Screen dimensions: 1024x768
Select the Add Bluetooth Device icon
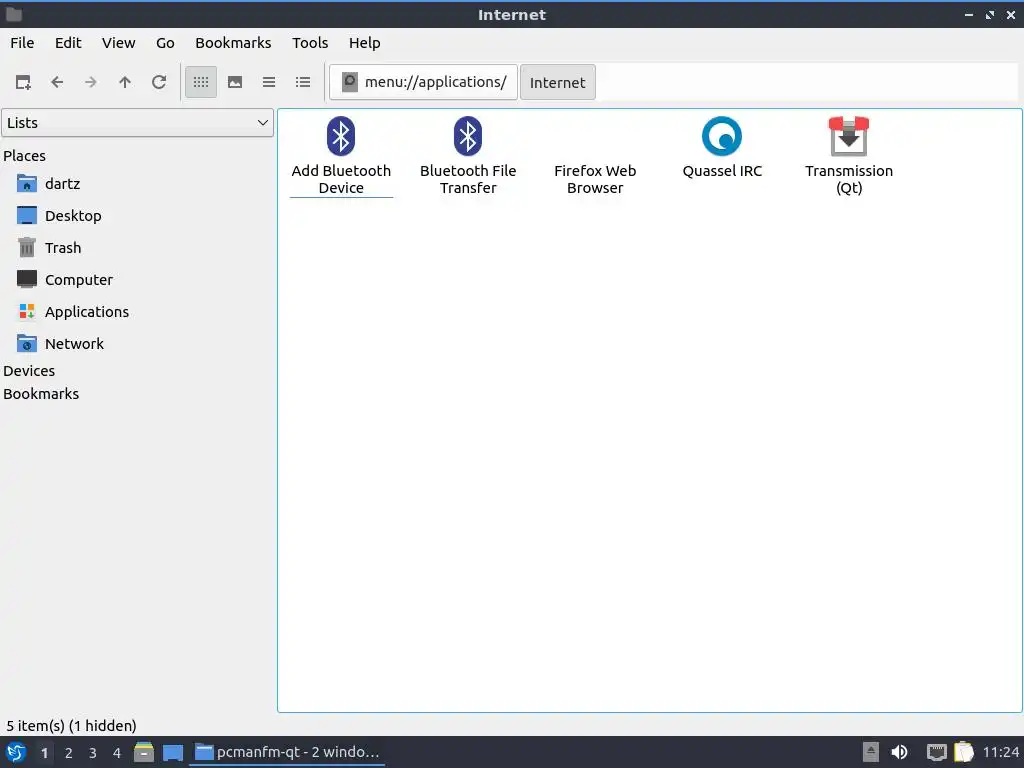click(341, 136)
